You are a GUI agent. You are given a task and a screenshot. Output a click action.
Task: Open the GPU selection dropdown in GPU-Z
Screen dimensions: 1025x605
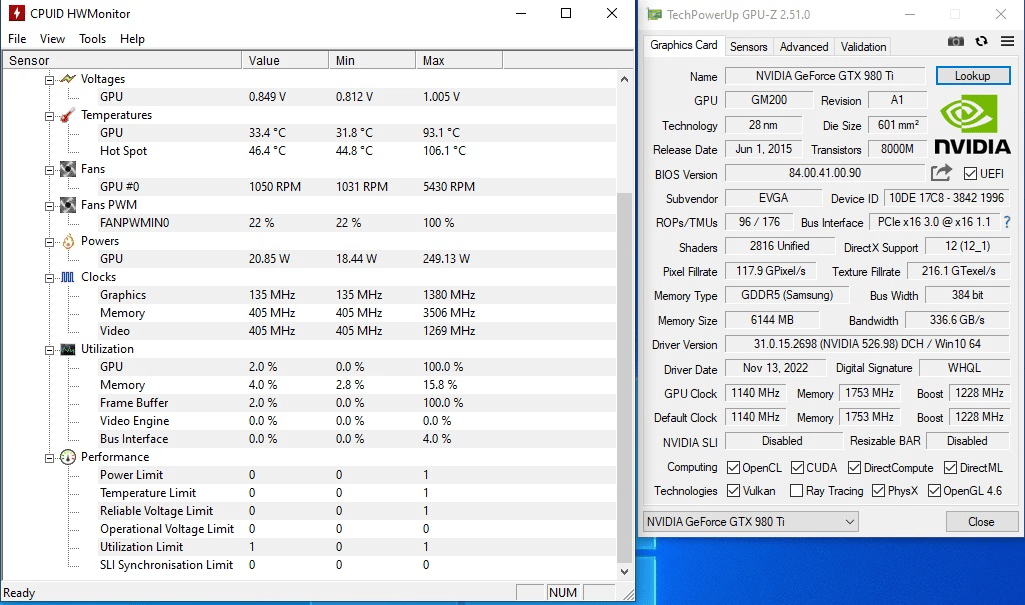pos(750,521)
